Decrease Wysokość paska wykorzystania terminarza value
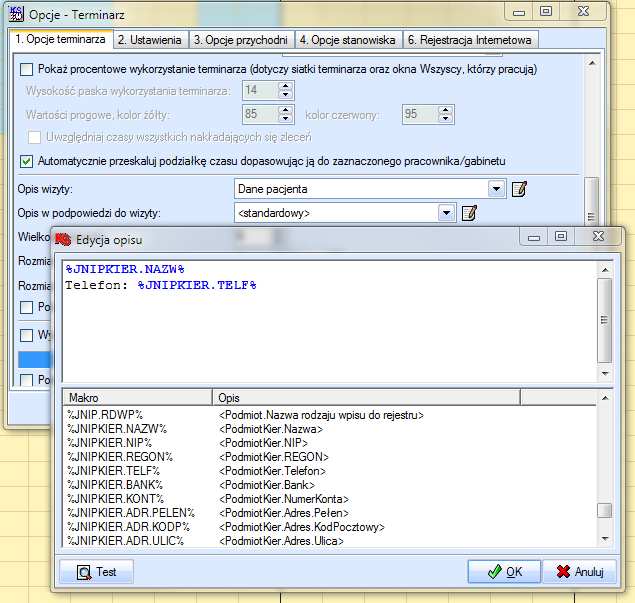This screenshot has height=603, width=635. click(286, 94)
